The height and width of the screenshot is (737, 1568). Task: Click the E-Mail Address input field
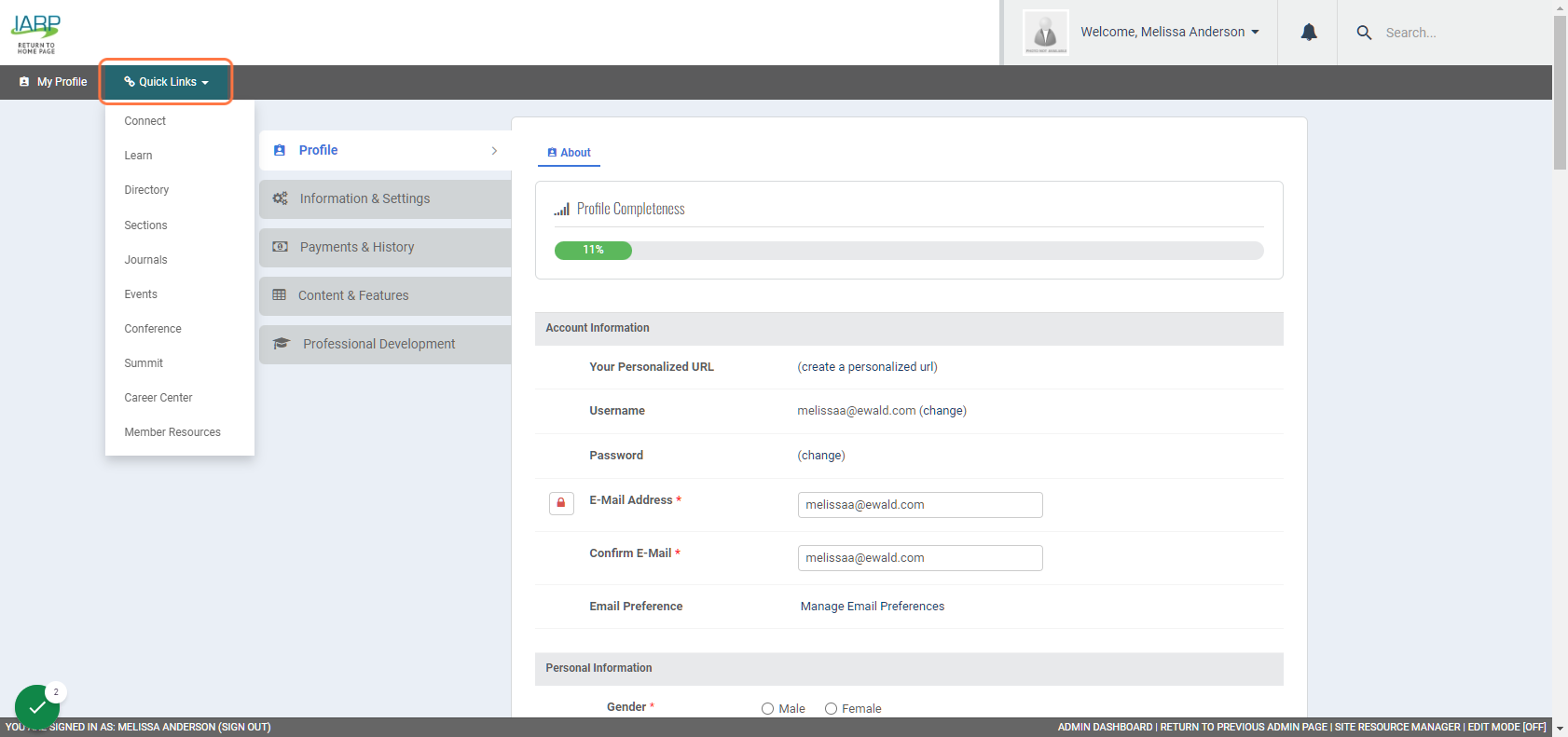point(920,505)
